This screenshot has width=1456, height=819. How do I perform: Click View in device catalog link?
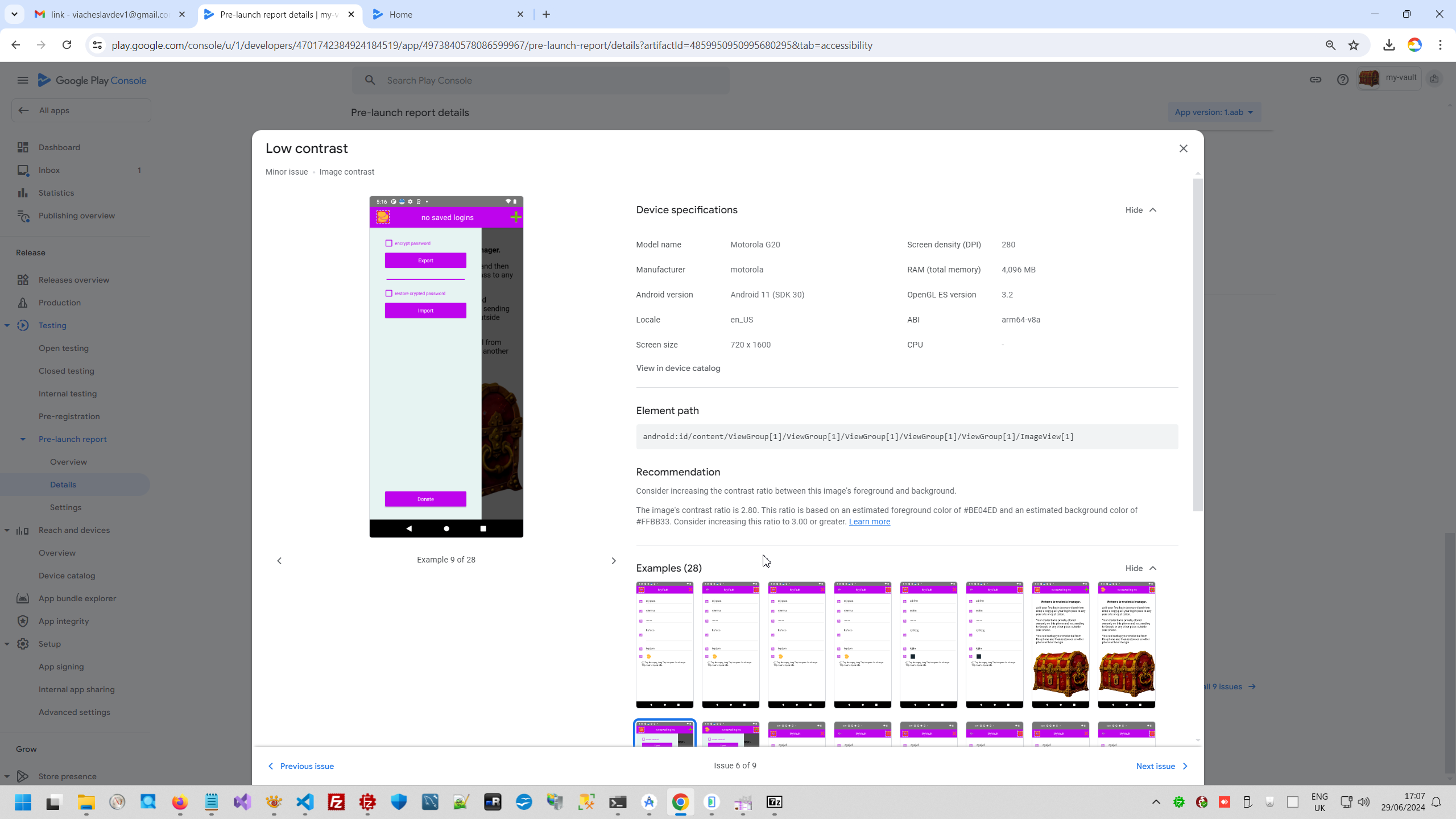coord(678,368)
